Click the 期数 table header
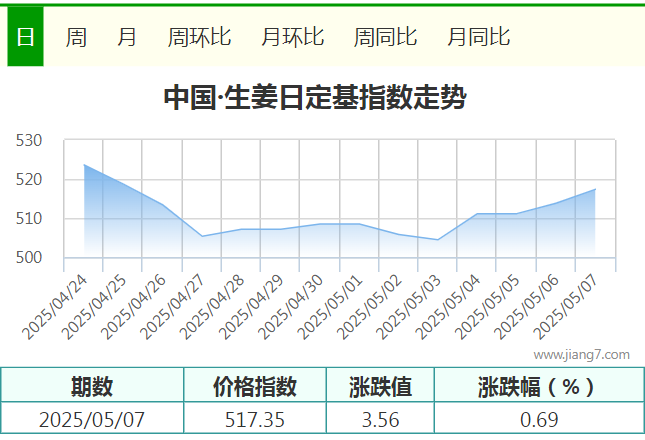This screenshot has height=440, width=645. pyautogui.click(x=92, y=386)
